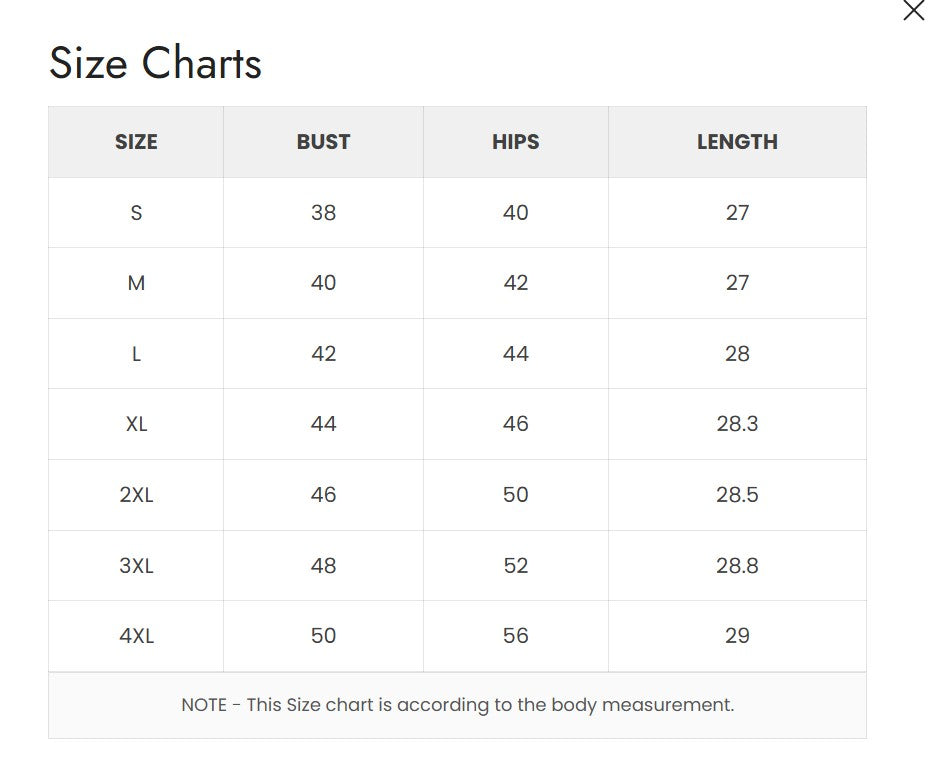Viewport: 936px width, 766px height.
Task: Select the 3XL size cell
Action: [x=136, y=566]
